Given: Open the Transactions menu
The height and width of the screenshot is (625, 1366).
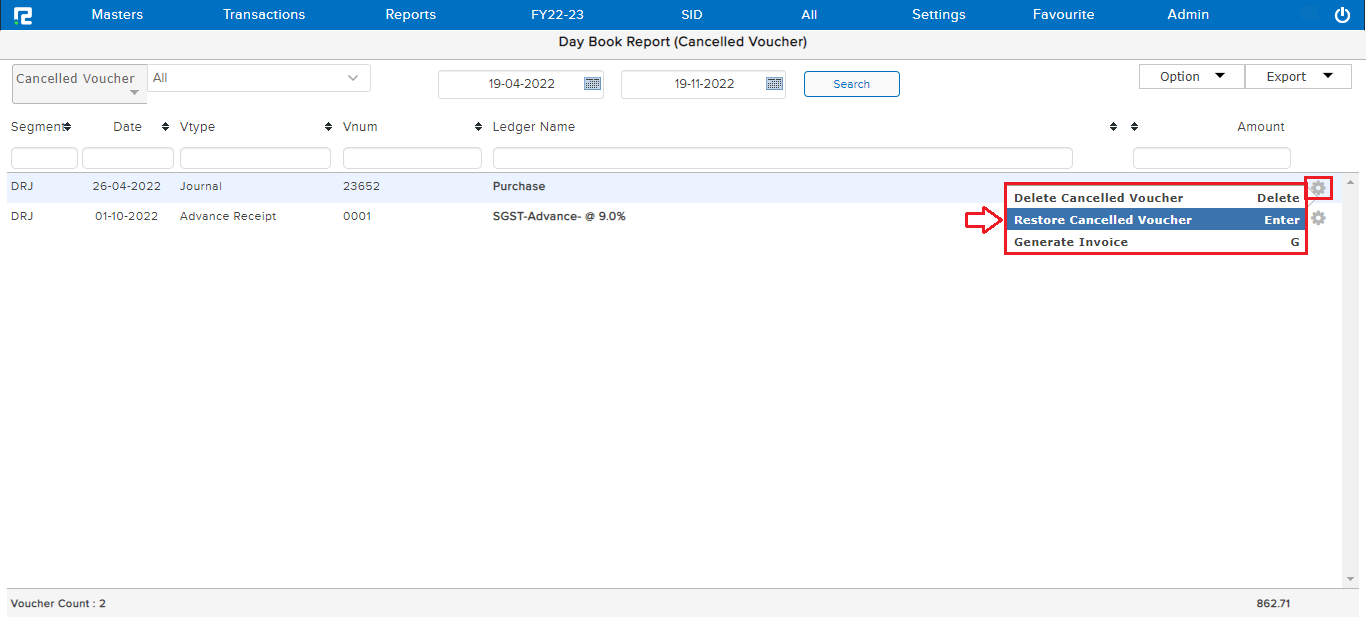Looking at the screenshot, I should click(263, 14).
